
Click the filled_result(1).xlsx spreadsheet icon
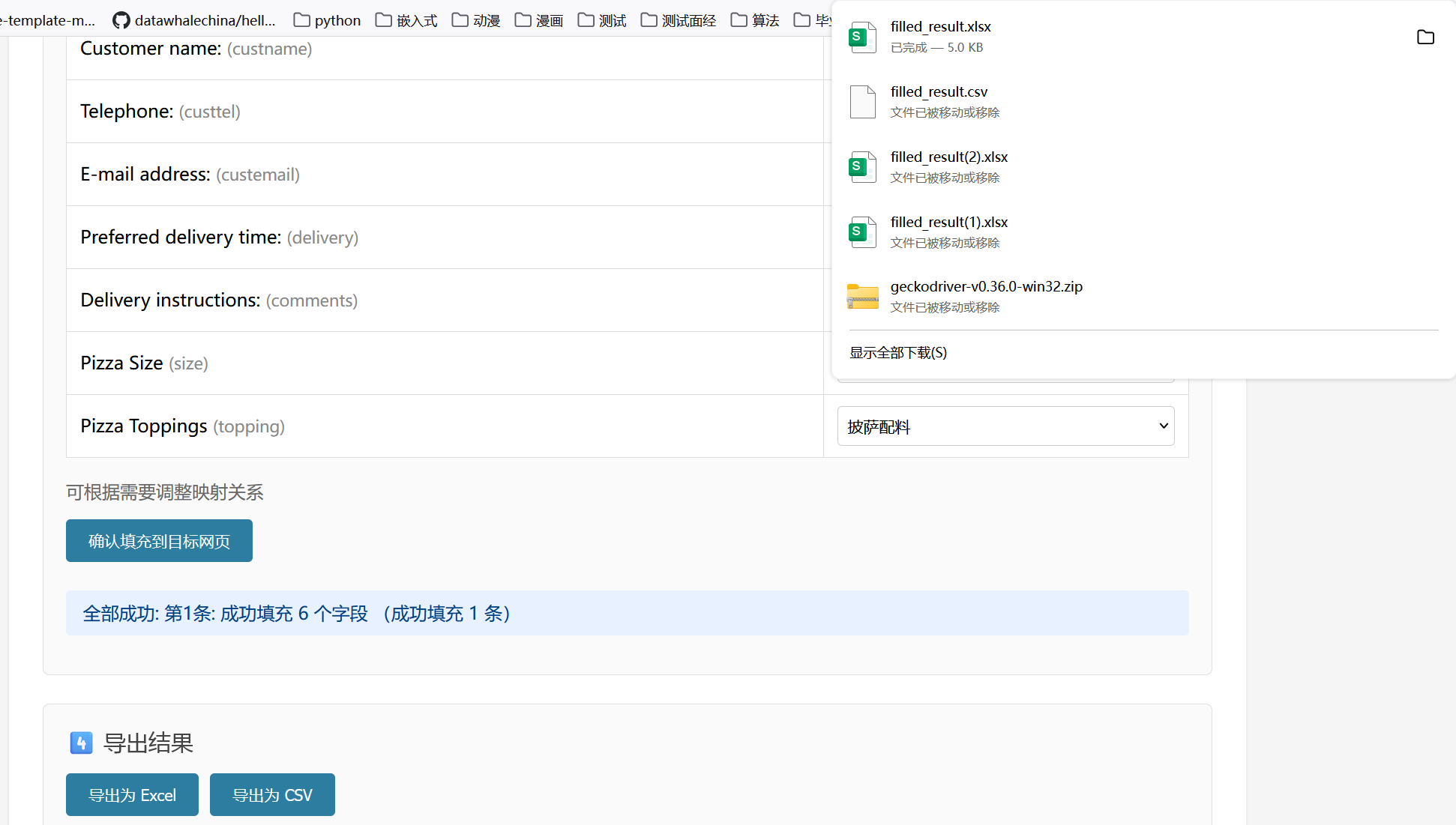click(x=862, y=232)
